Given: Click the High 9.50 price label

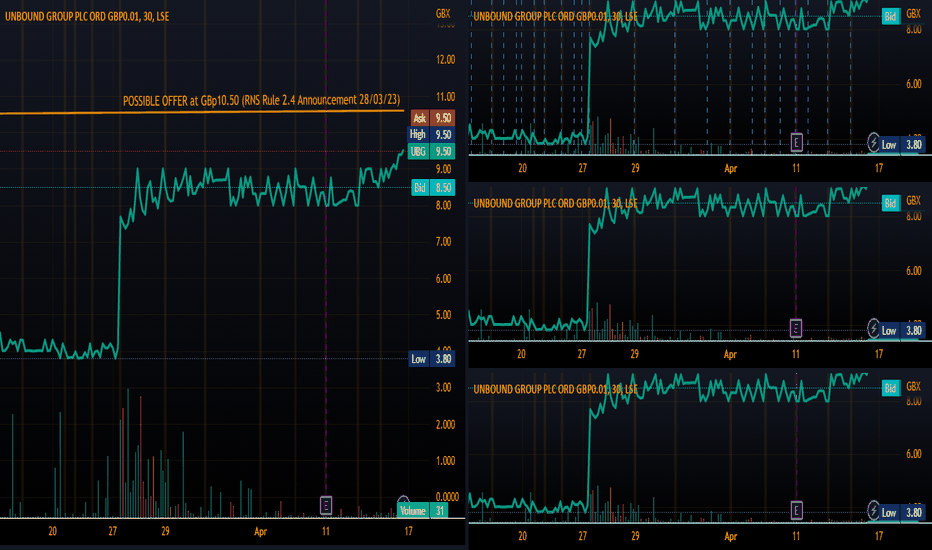Looking at the screenshot, I should click(432, 134).
